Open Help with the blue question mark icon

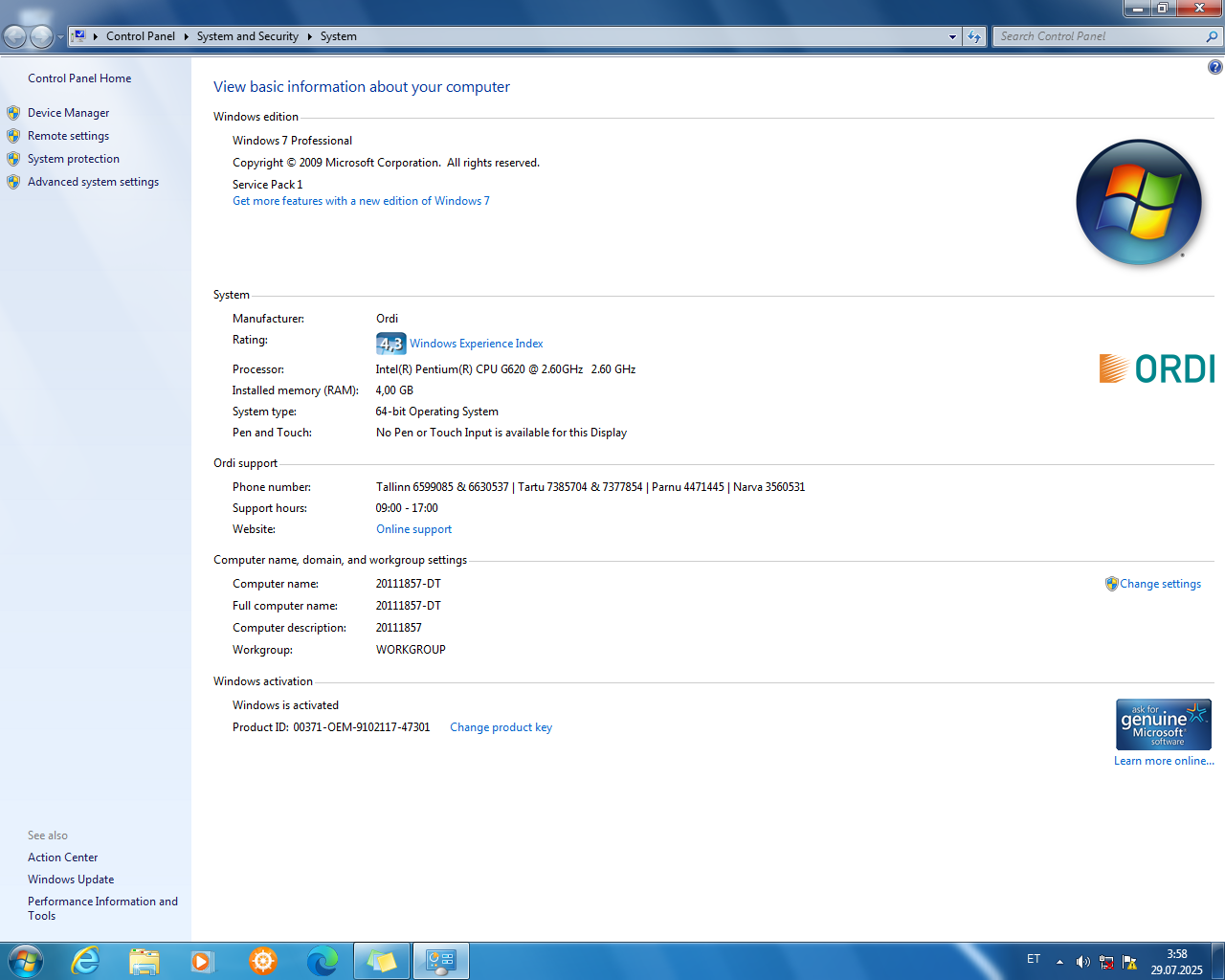point(1214,67)
